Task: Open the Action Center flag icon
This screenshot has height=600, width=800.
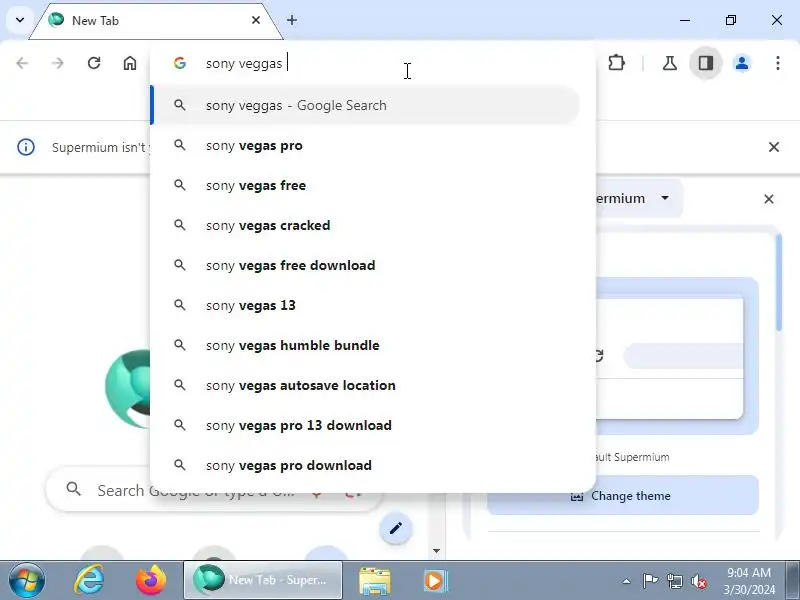Action: (x=649, y=581)
